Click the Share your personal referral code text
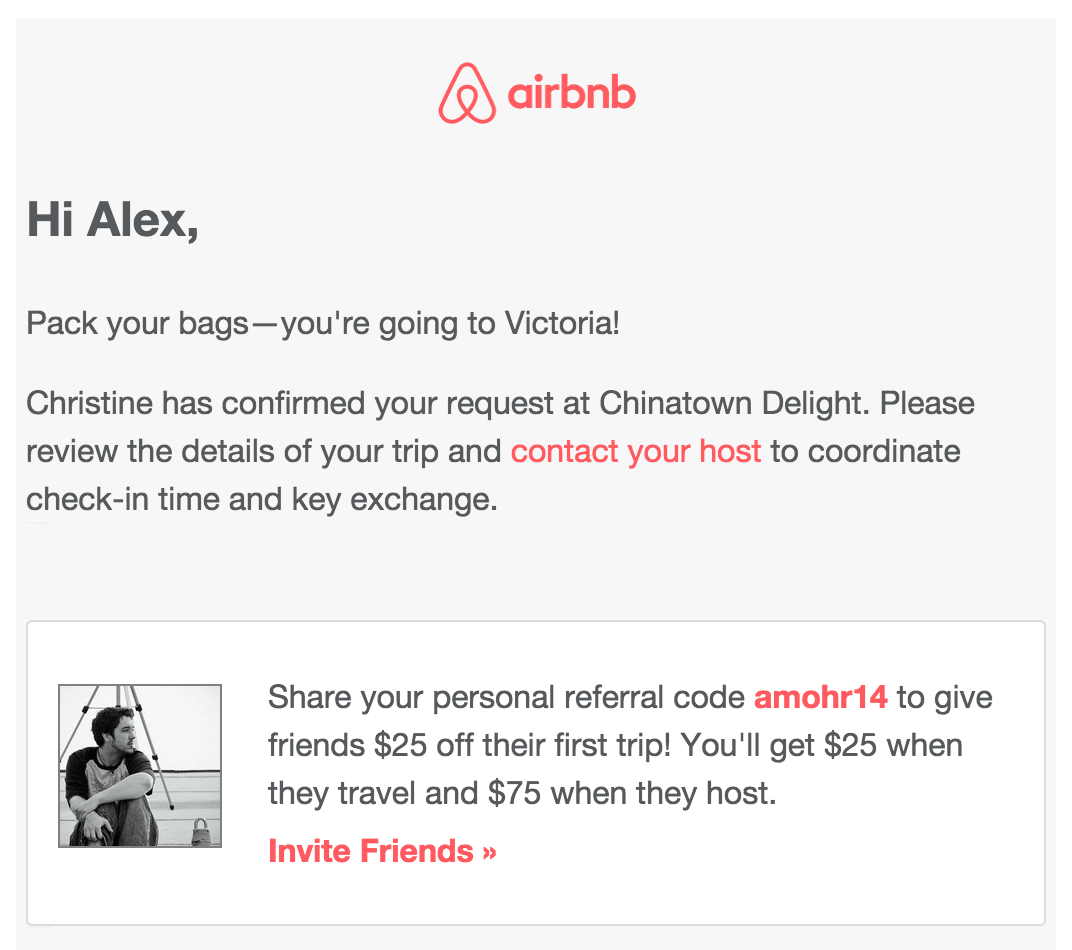 [506, 698]
